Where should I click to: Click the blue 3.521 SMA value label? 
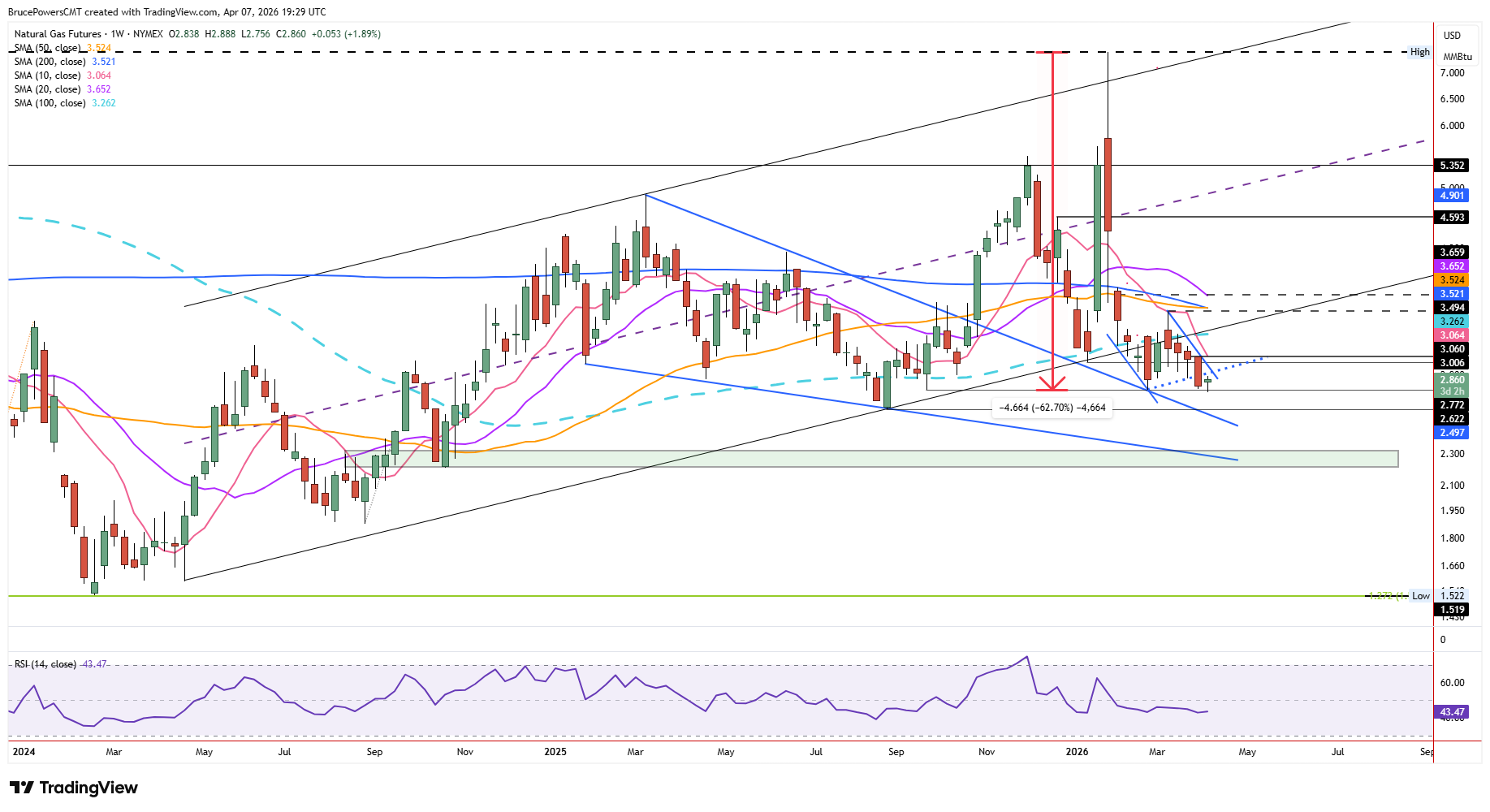(x=1452, y=294)
